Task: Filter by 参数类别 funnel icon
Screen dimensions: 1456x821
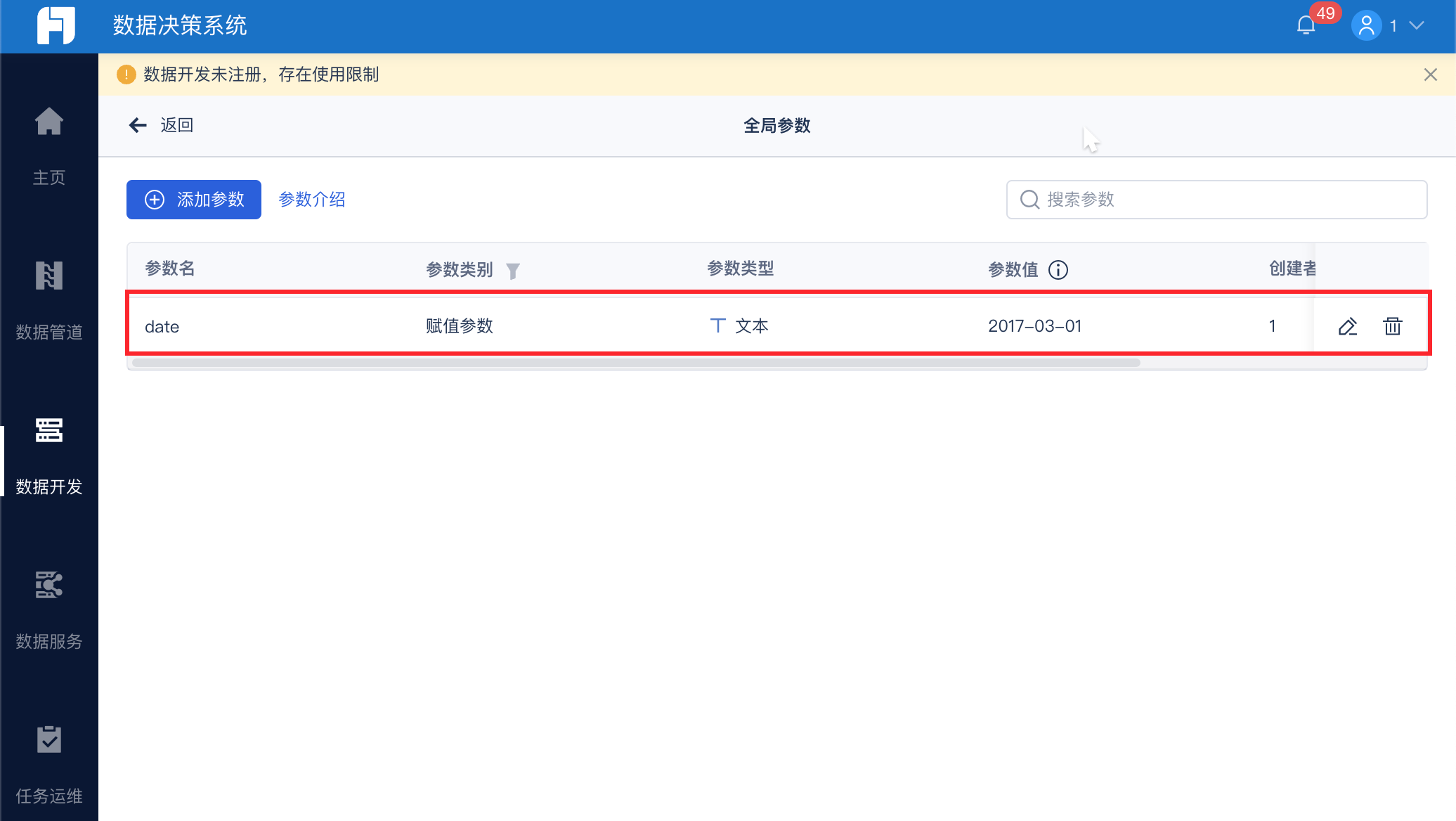Action: (x=513, y=271)
